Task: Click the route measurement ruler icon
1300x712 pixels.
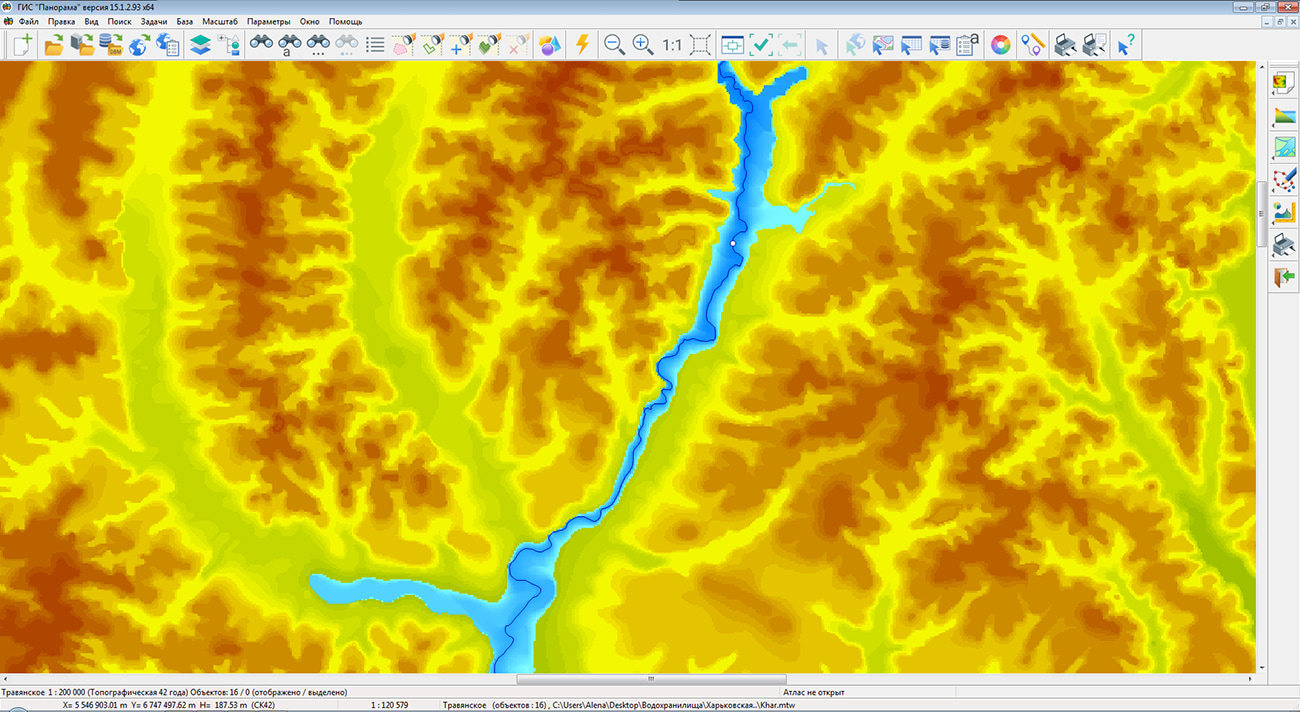Action: coord(1033,45)
